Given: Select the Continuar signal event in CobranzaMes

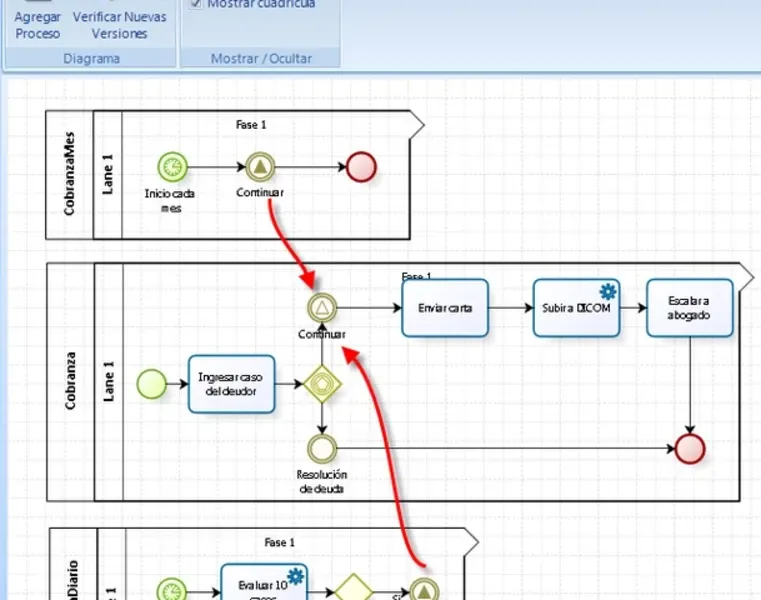Looking at the screenshot, I should (260, 167).
